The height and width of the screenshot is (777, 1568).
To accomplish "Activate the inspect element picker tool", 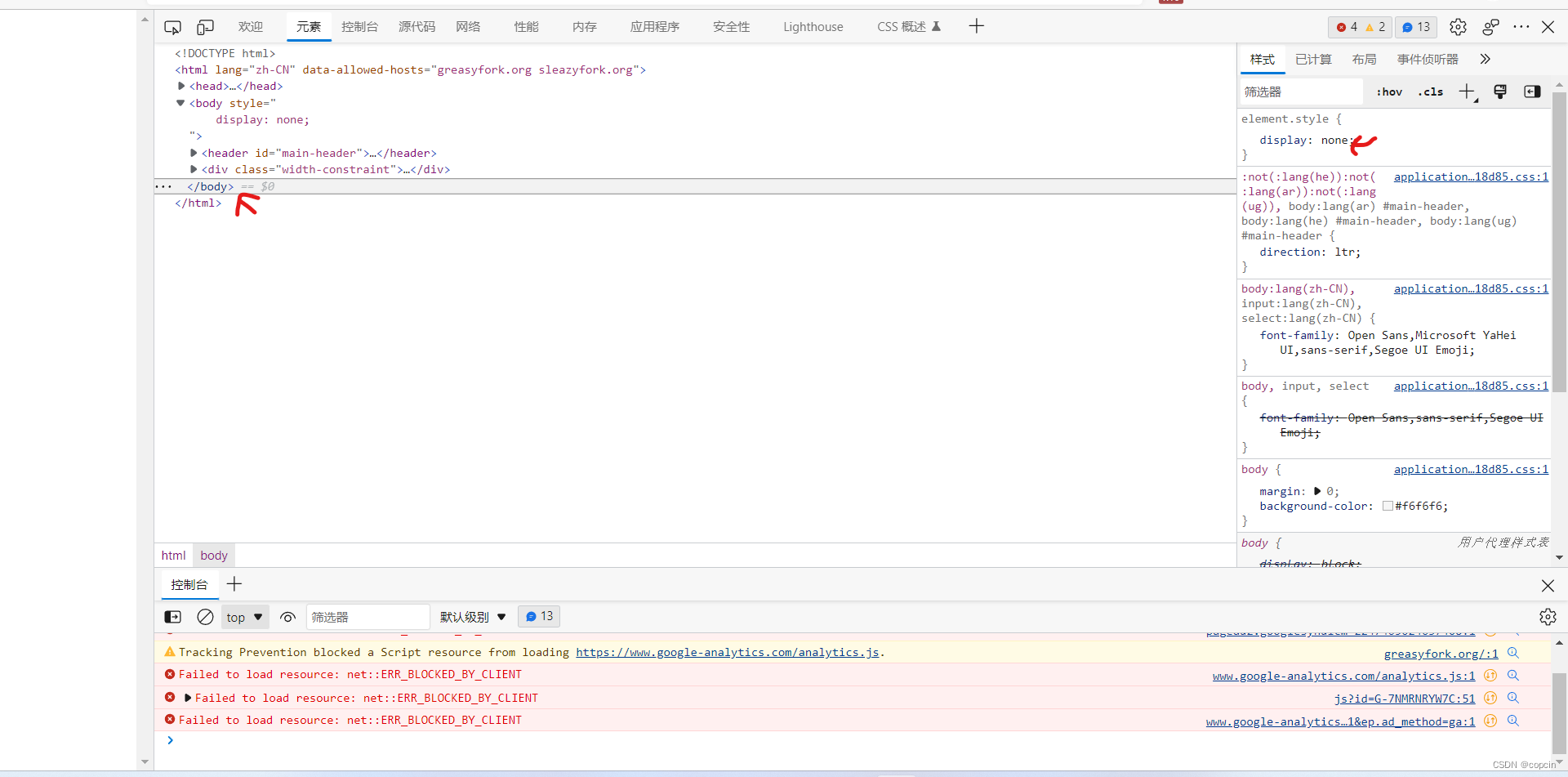I will 172,27.
